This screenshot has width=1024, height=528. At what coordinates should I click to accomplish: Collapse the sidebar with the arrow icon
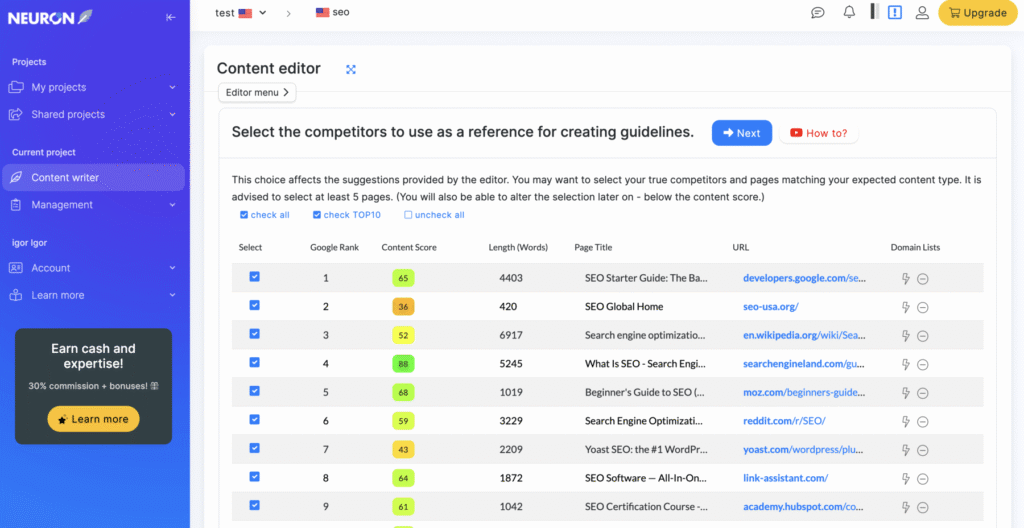pyautogui.click(x=171, y=18)
